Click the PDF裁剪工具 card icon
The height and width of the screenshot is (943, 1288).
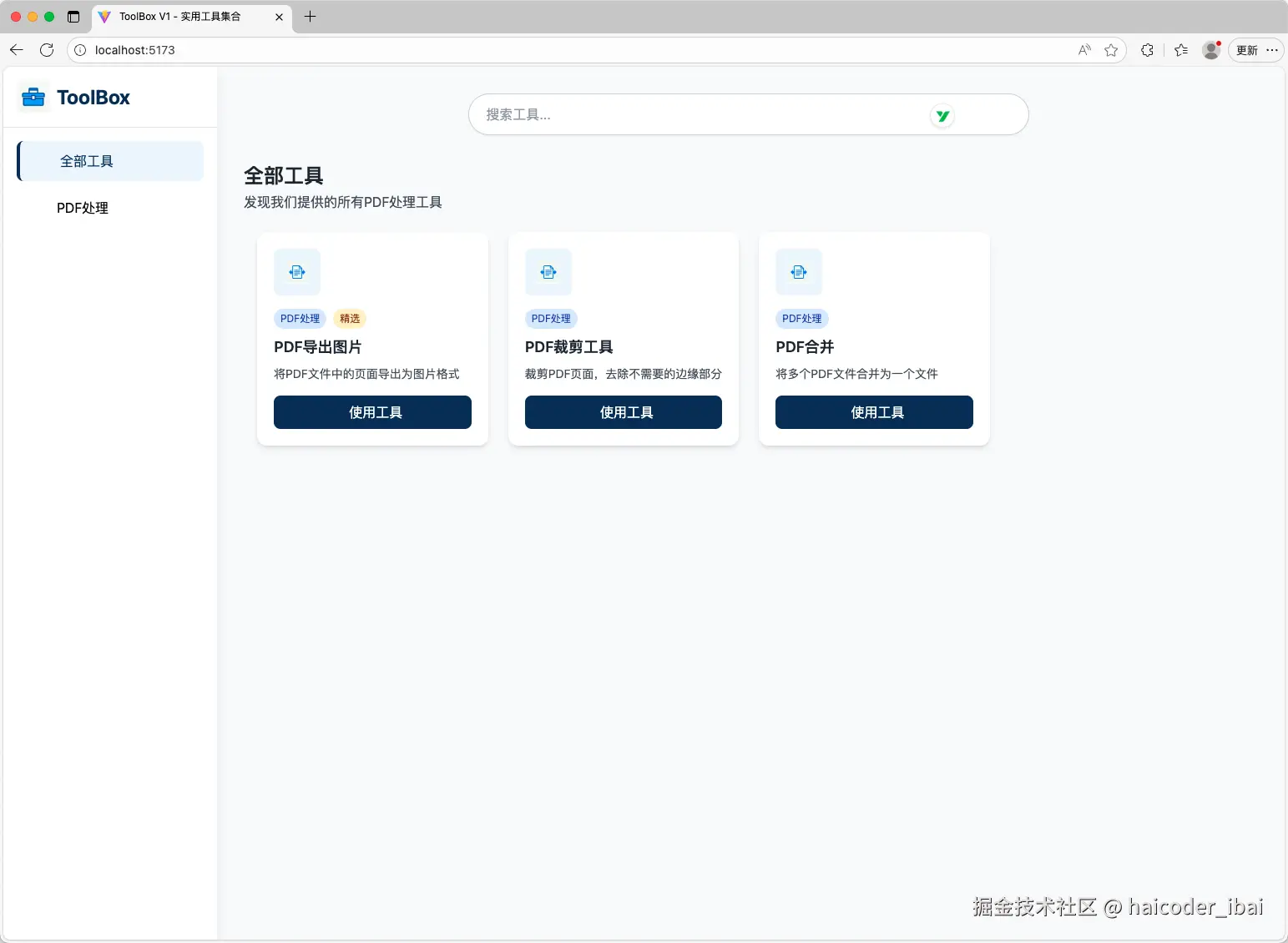click(x=548, y=272)
